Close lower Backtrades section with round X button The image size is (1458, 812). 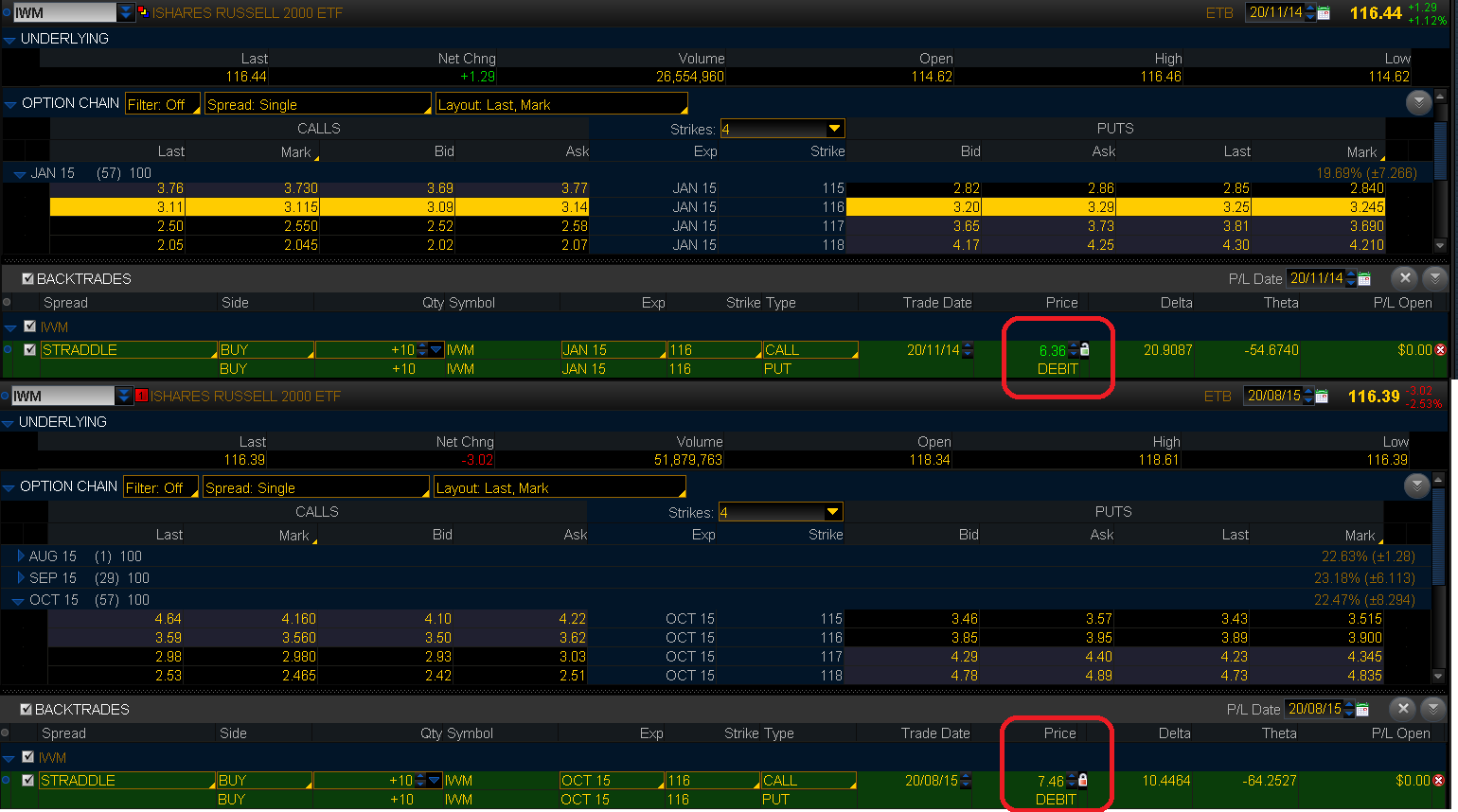[x=1403, y=708]
